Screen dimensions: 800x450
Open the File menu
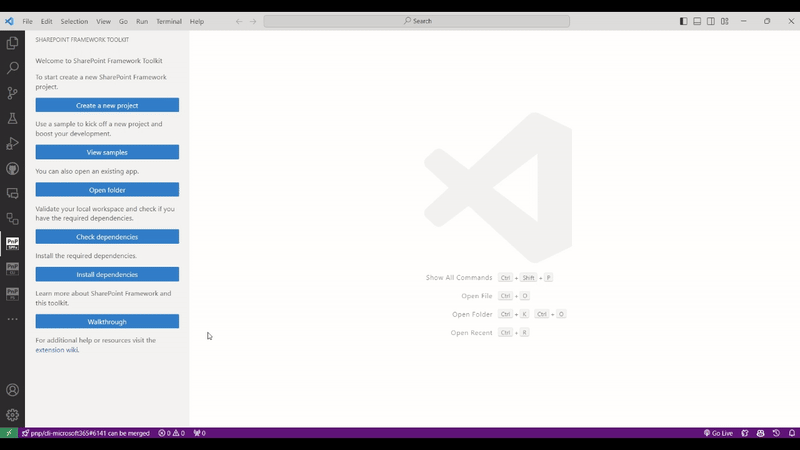click(28, 21)
